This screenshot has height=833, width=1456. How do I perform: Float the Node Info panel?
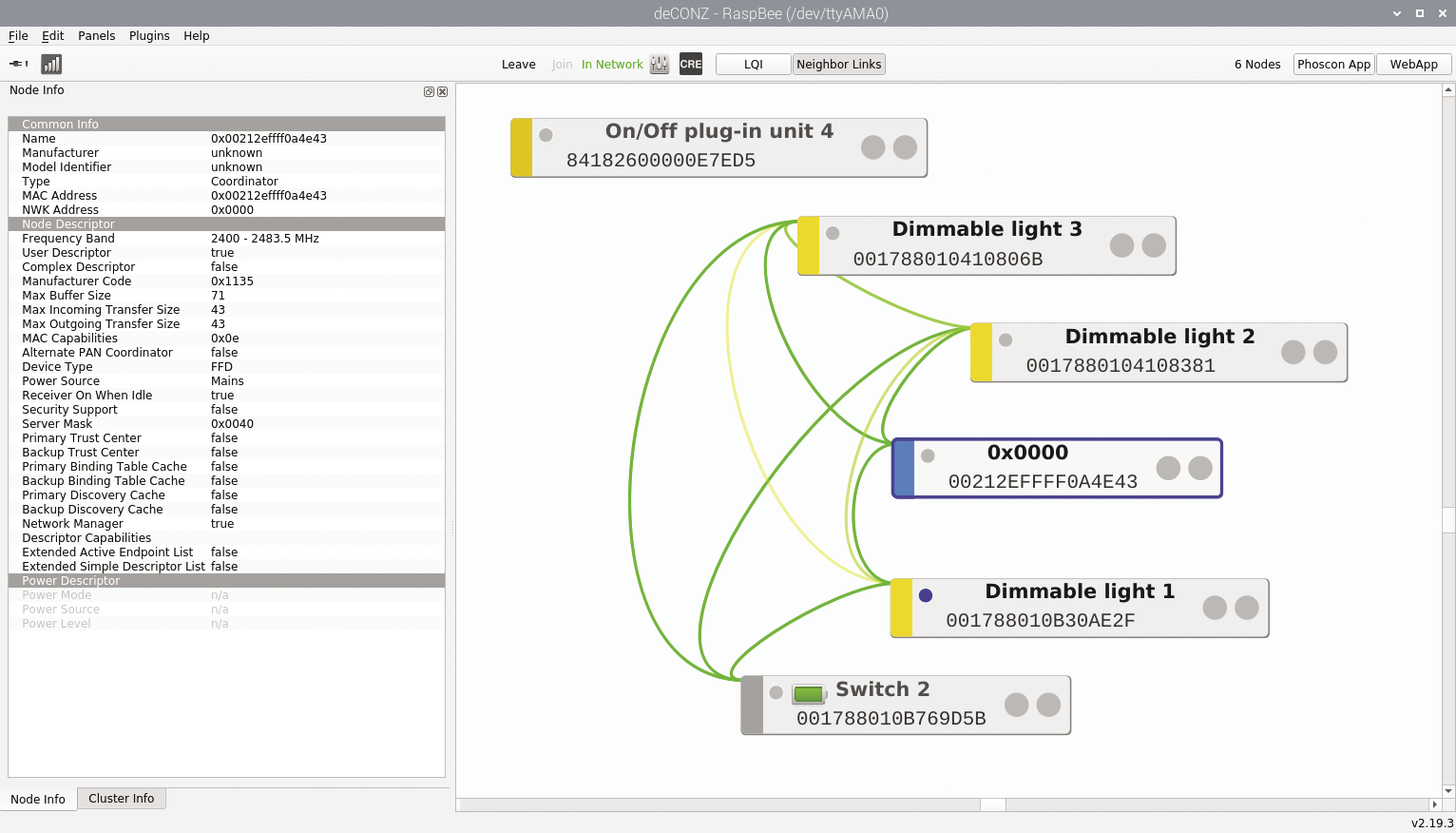[429, 91]
